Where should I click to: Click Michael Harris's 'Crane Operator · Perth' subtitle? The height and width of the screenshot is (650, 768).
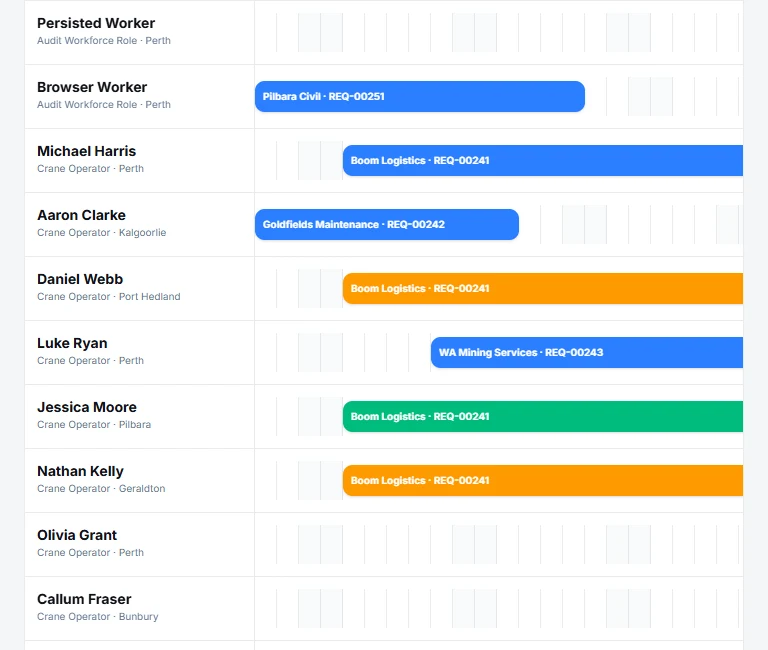pyautogui.click(x=91, y=169)
